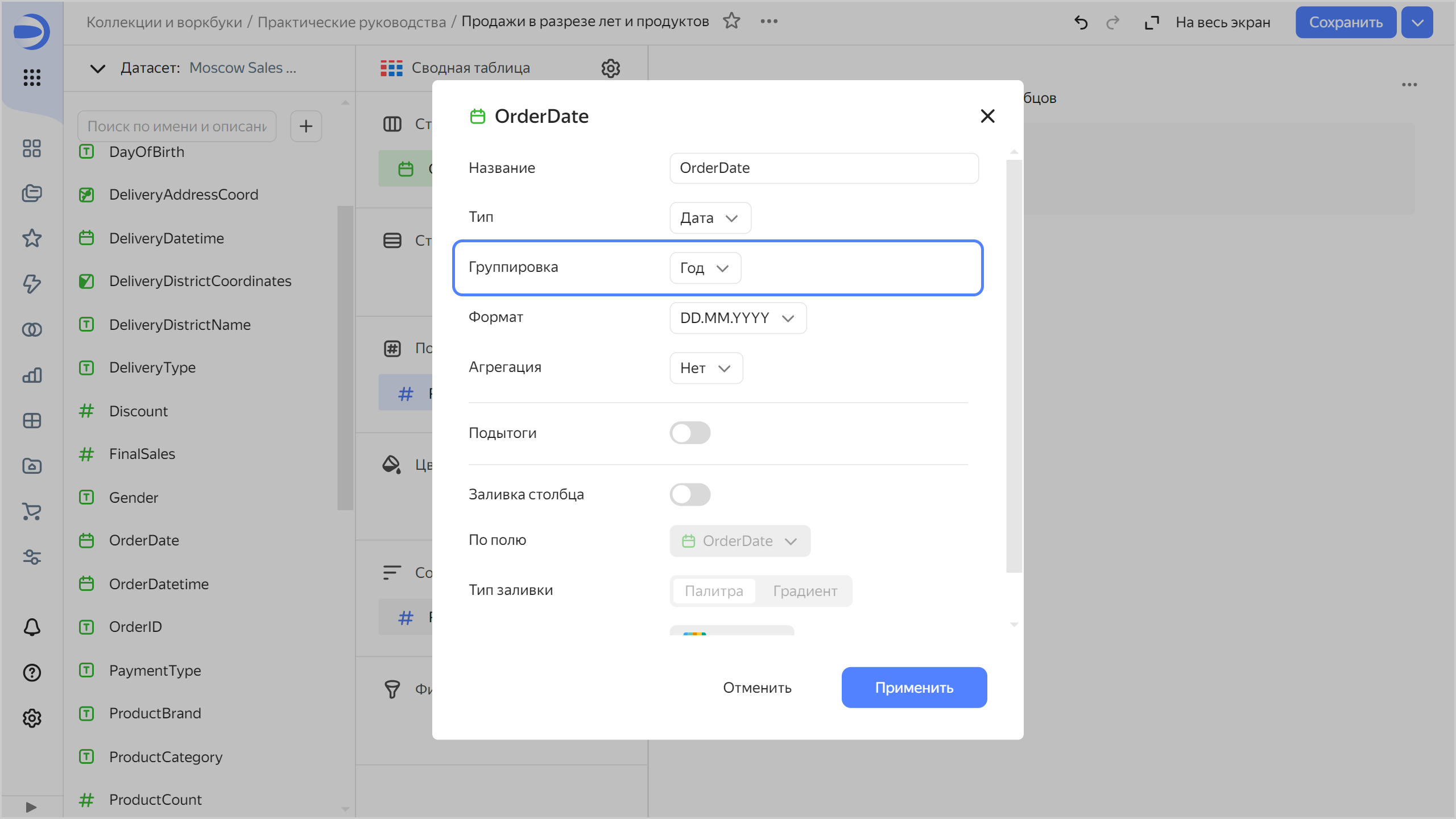Enable the Подытоги toggle
The image size is (1456, 819).
tap(689, 433)
